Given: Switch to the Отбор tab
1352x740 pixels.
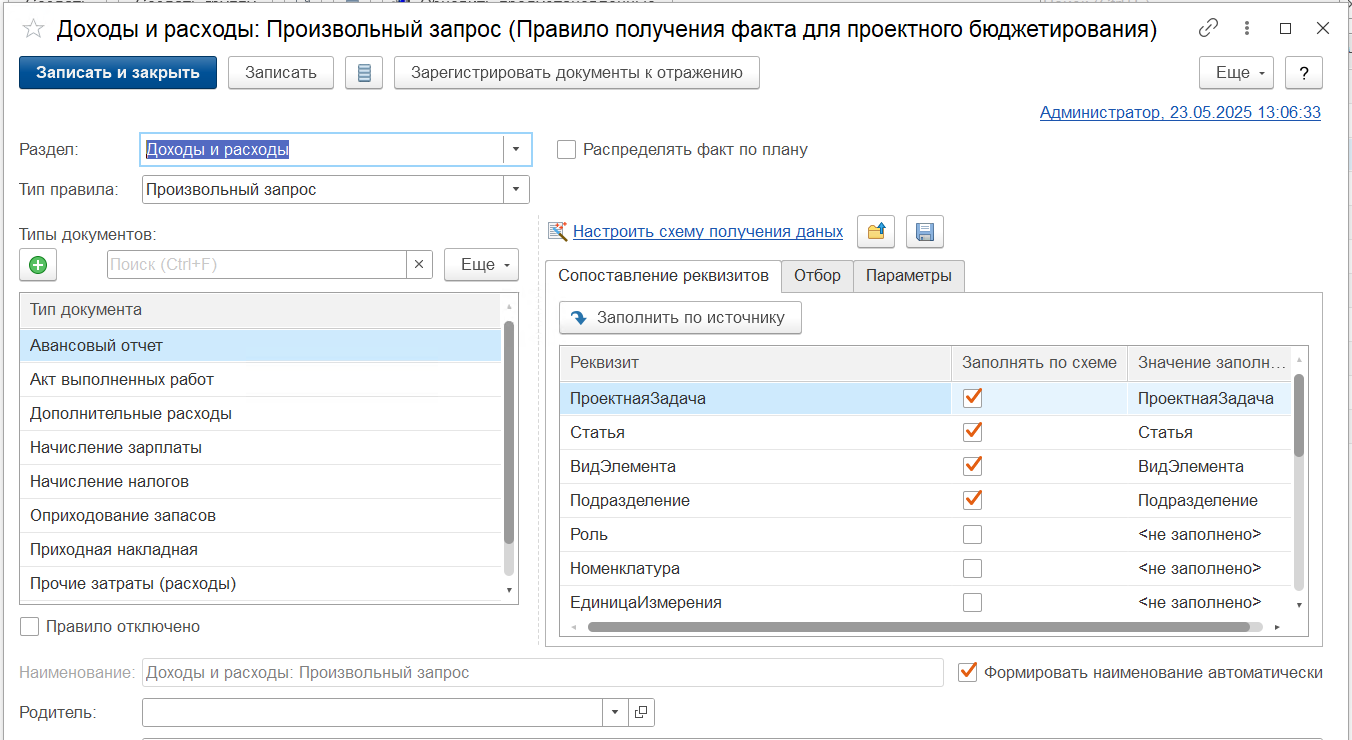Looking at the screenshot, I should 817,276.
